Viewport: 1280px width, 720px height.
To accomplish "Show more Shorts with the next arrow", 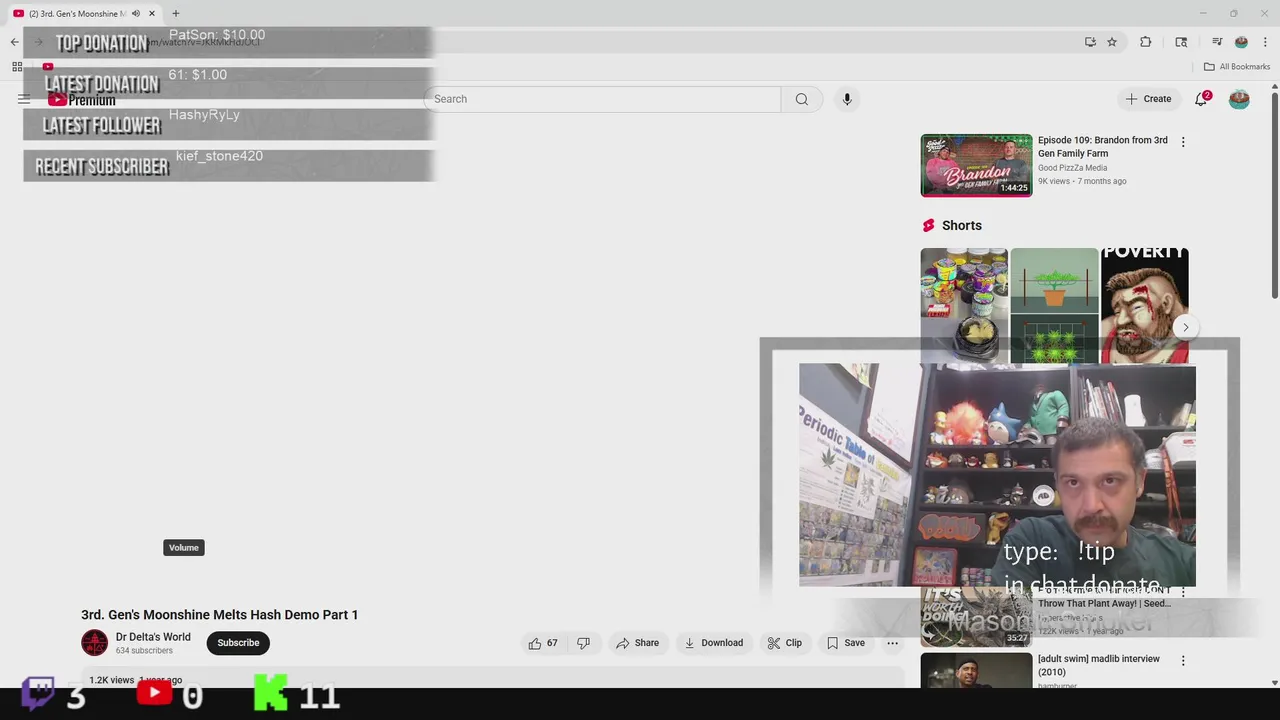I will click(x=1186, y=327).
